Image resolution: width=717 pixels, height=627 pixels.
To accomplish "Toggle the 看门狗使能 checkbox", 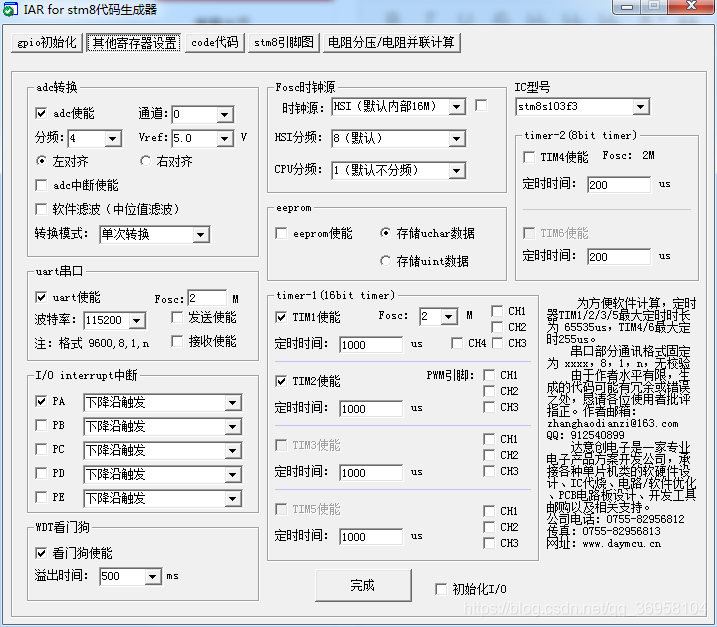I will (x=41, y=553).
